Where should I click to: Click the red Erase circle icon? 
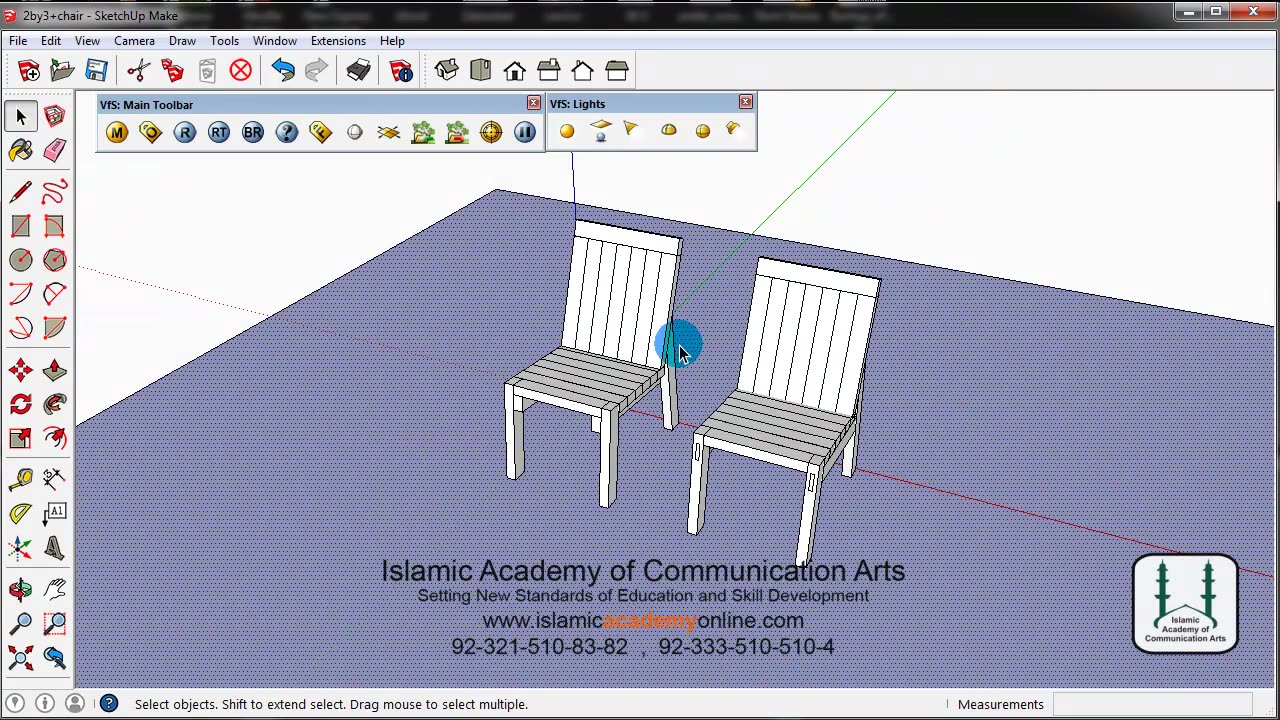(241, 70)
